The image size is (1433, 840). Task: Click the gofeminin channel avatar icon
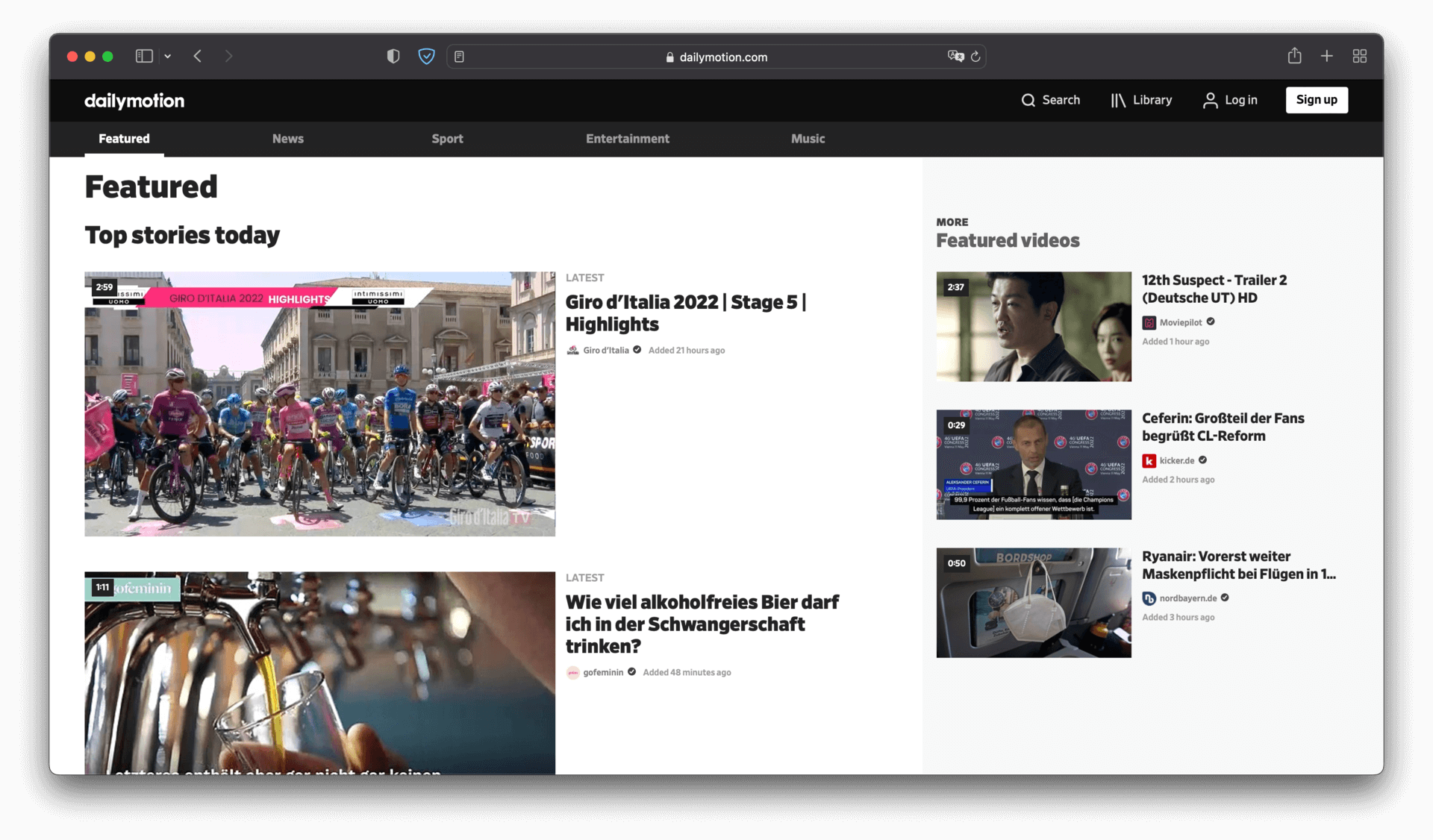pyautogui.click(x=572, y=672)
